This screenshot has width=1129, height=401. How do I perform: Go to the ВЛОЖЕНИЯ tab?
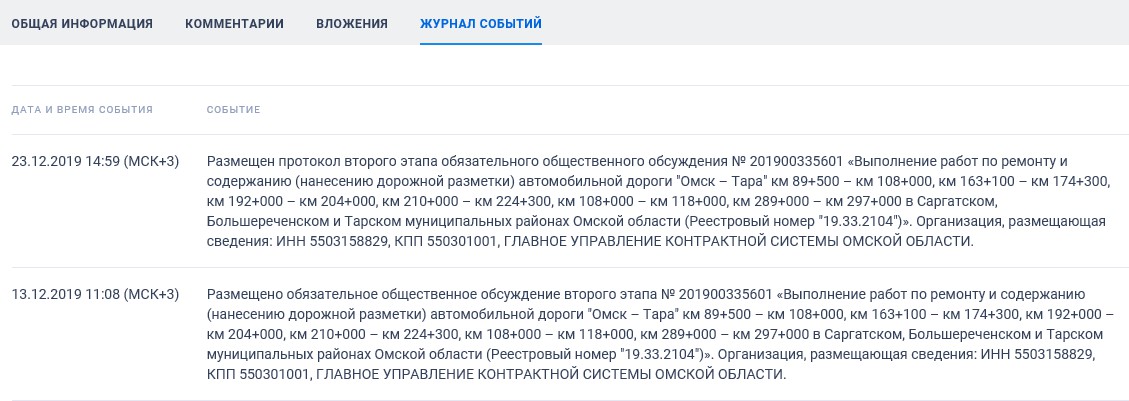(x=351, y=24)
